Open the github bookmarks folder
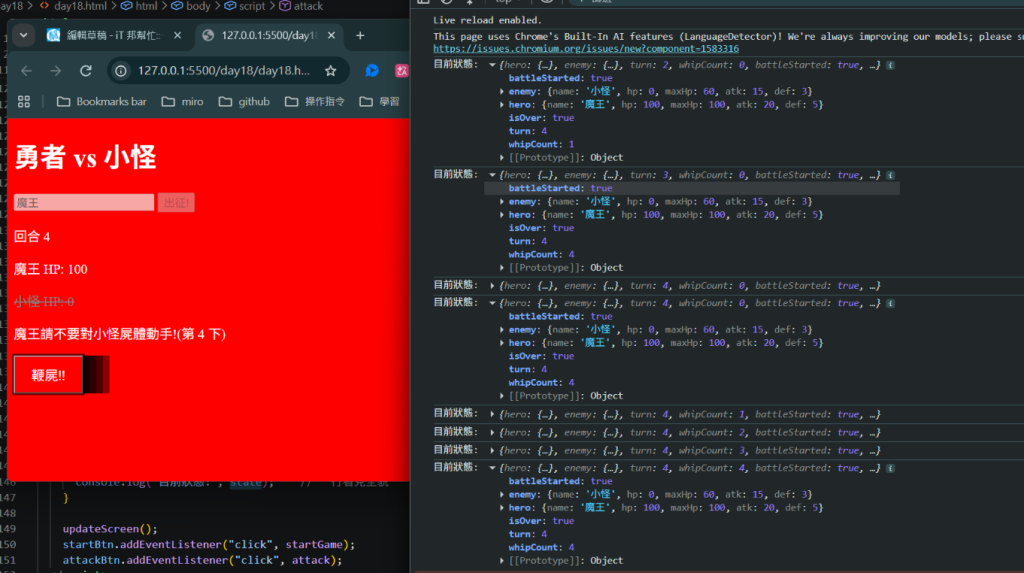This screenshot has width=1024, height=573. (x=244, y=101)
